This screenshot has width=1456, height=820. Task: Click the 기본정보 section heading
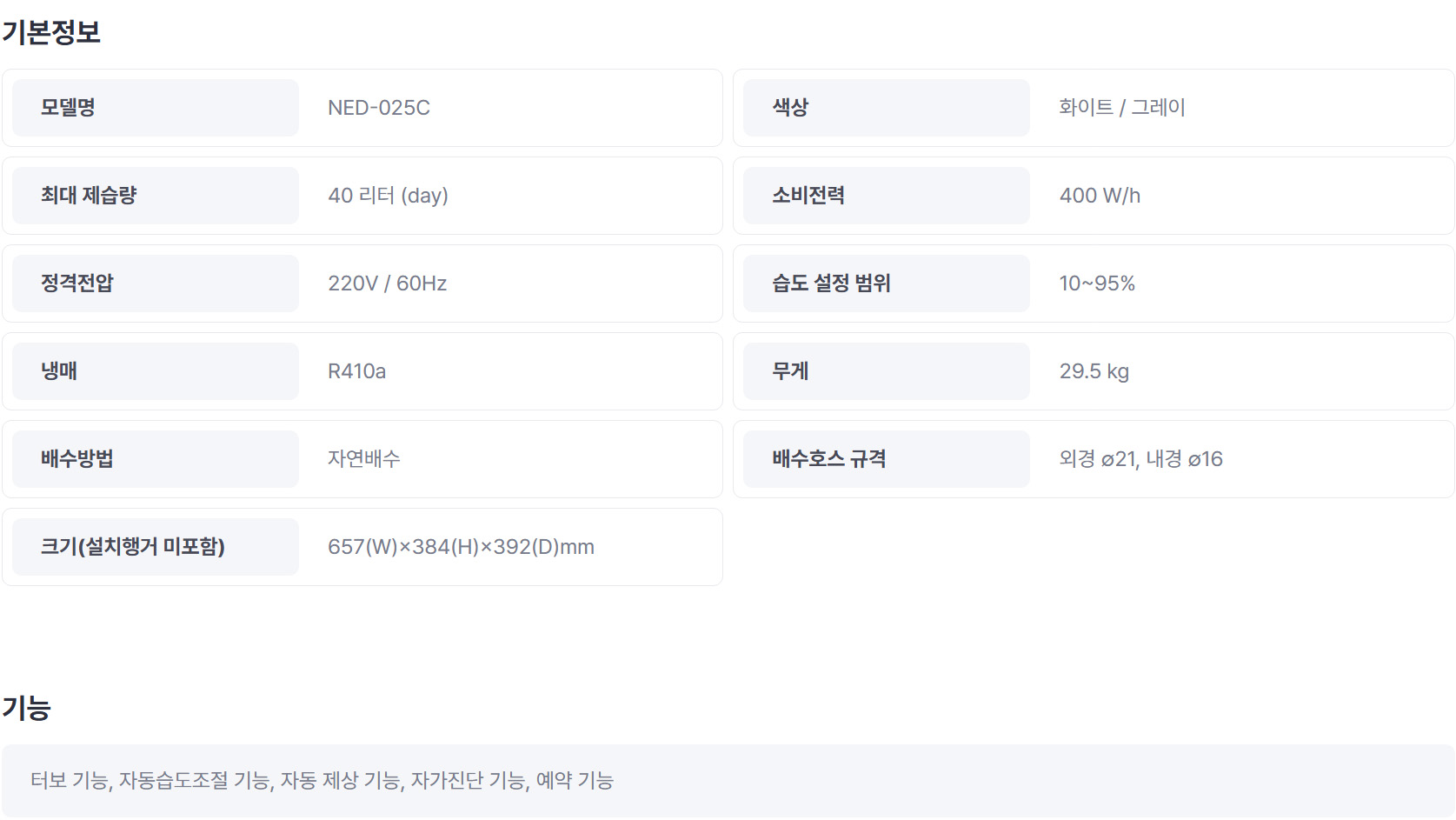click(x=51, y=32)
